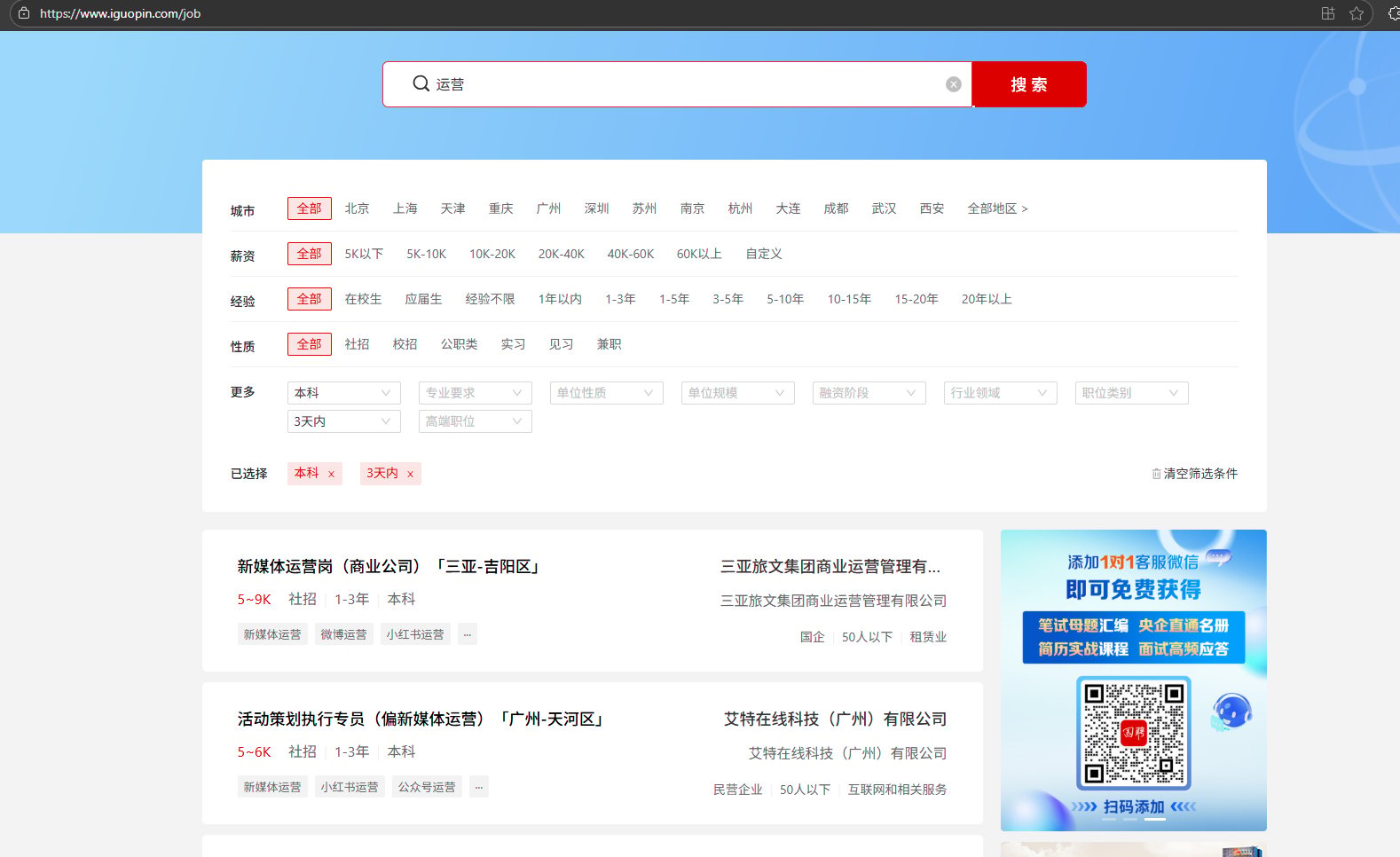The image size is (1400, 857).
Task: Select 深圳 city filter
Action: tap(597, 208)
